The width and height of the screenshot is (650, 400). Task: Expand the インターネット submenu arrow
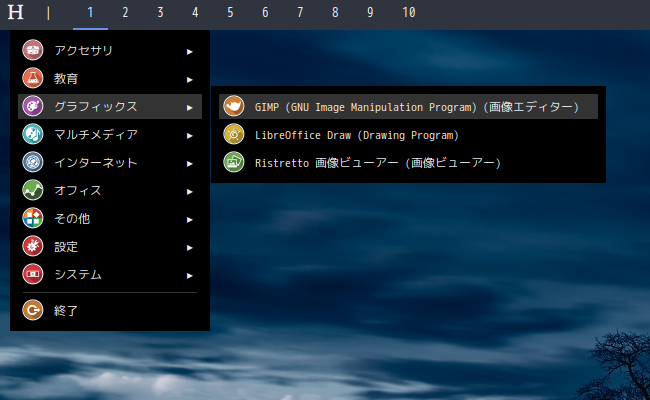point(189,163)
